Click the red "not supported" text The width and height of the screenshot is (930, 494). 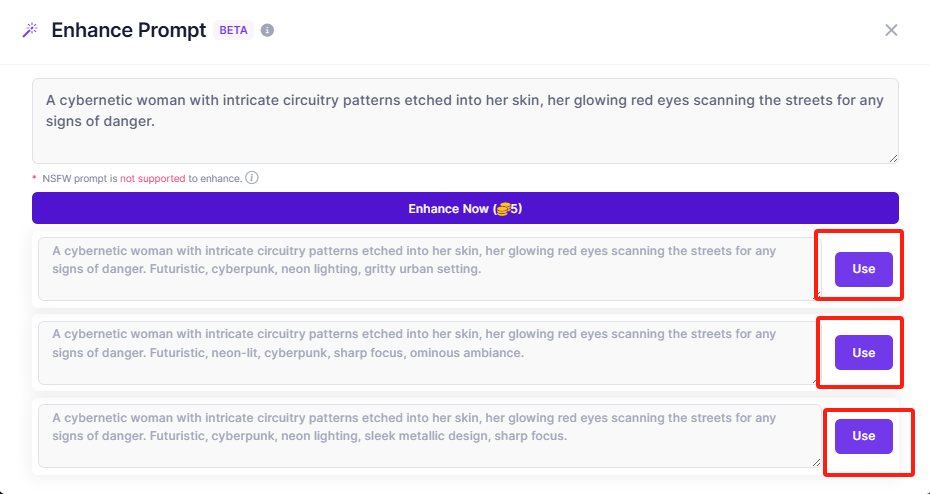click(152, 178)
